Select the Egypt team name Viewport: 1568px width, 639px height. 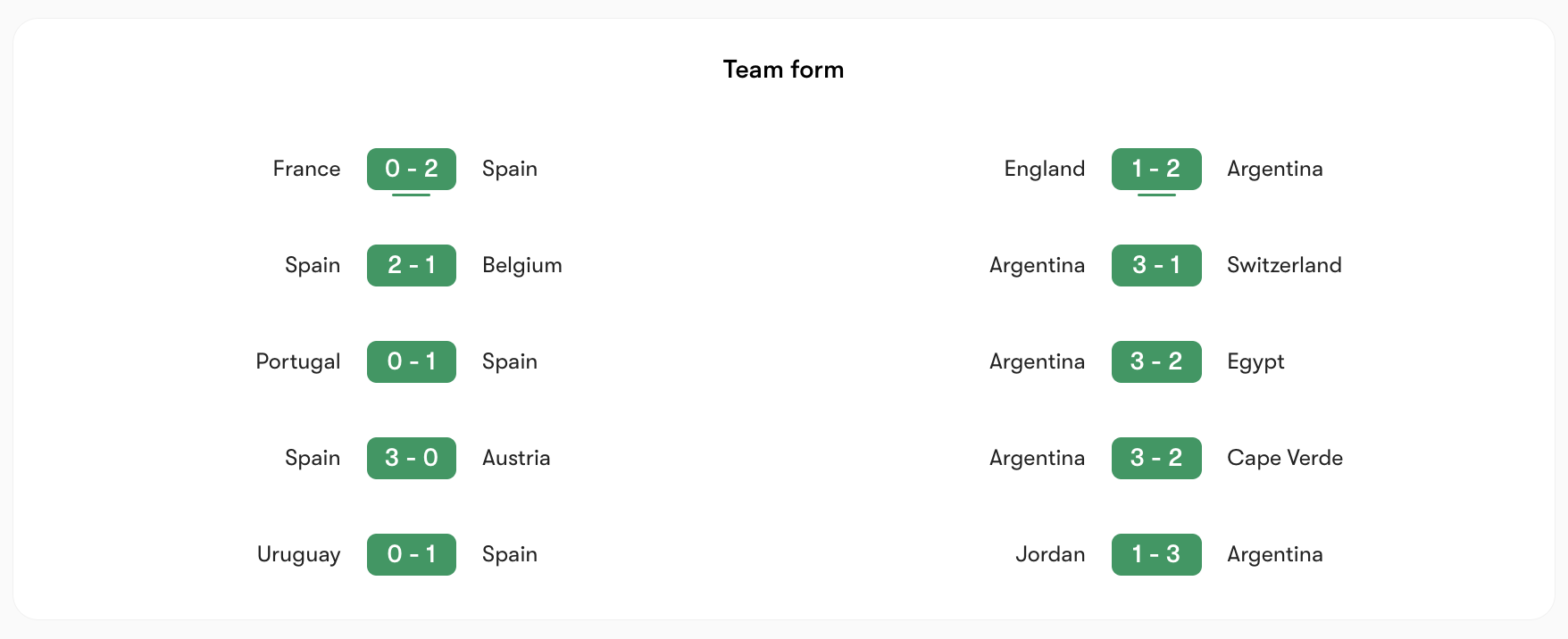coord(1255,361)
